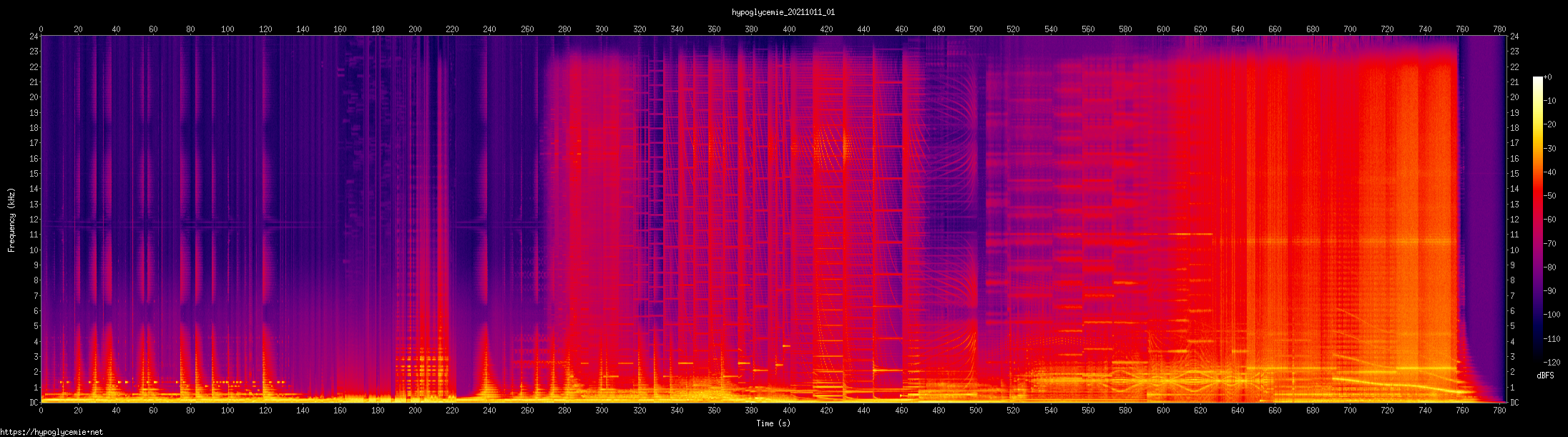Select the 600 tick on bottom time axis

[x=1163, y=411]
